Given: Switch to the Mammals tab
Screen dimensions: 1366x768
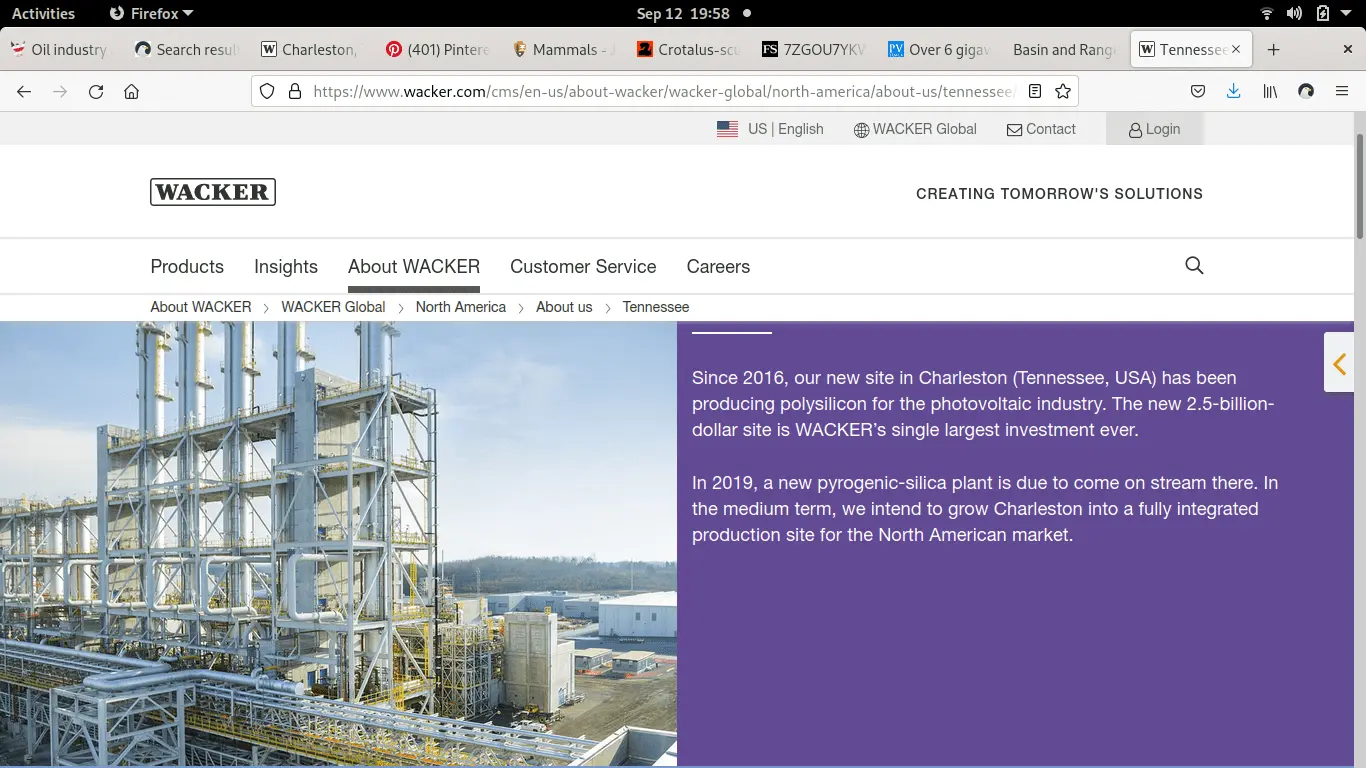Looking at the screenshot, I should click(560, 49).
